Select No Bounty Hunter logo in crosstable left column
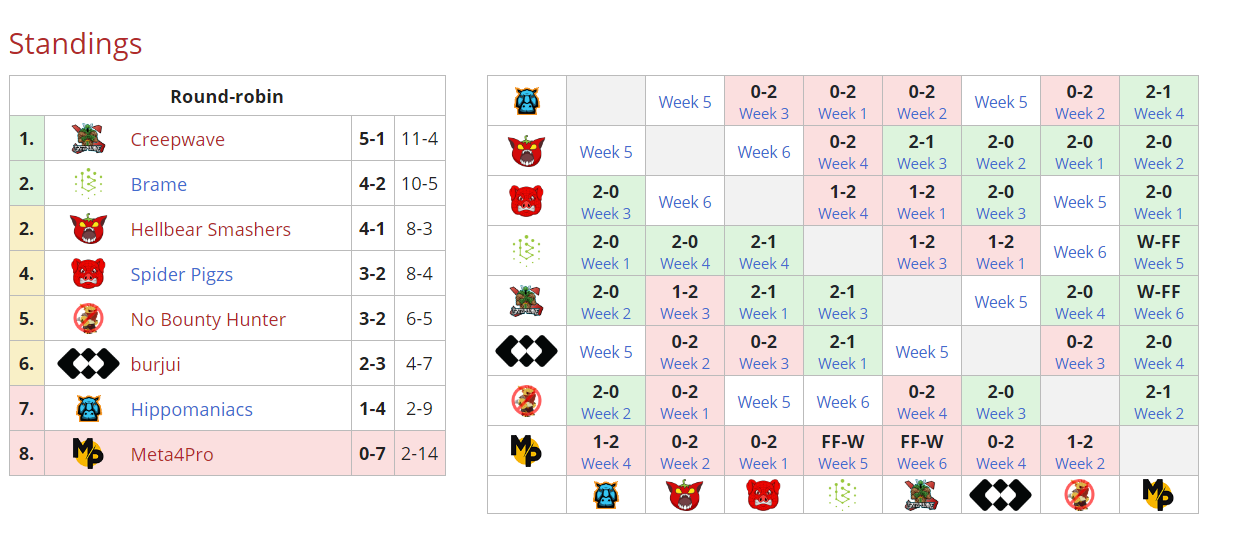This screenshot has width=1236, height=536. [x=526, y=401]
